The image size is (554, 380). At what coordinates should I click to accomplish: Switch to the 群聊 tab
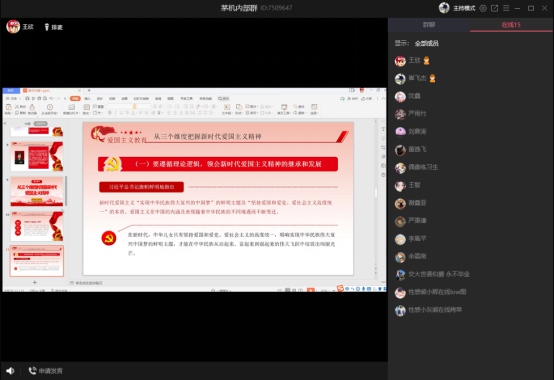429,25
